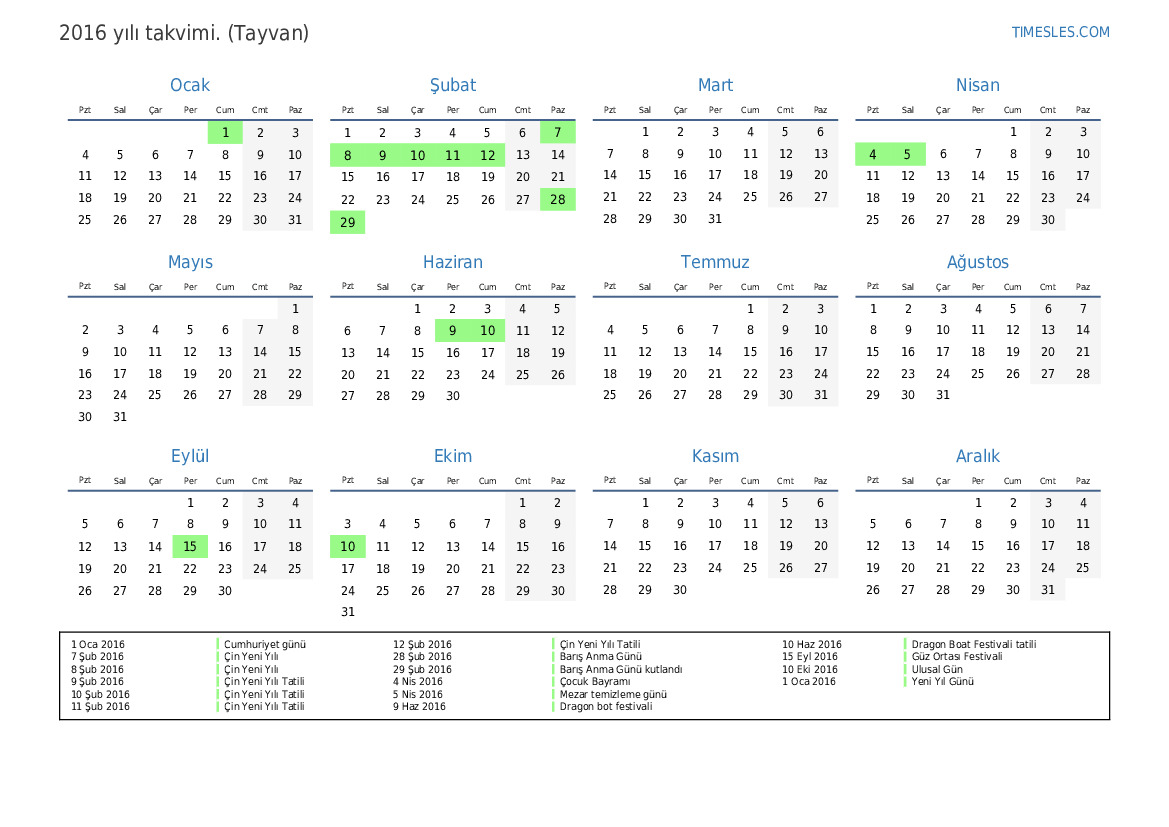The width and height of the screenshot is (1169, 827).
Task: Select the Nisan month heading
Action: pyautogui.click(x=977, y=85)
